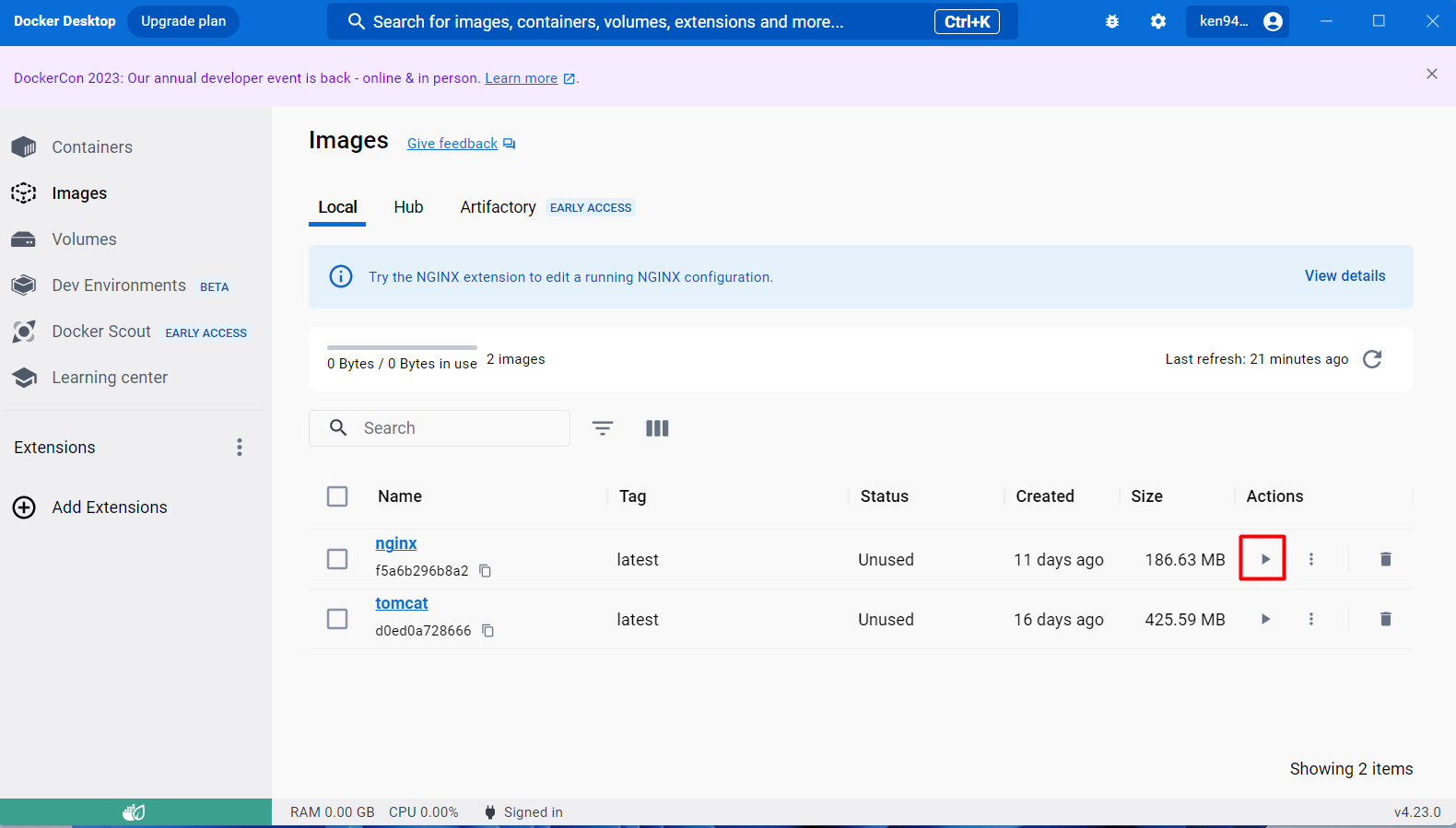Sort by the Created column header

1045,496
